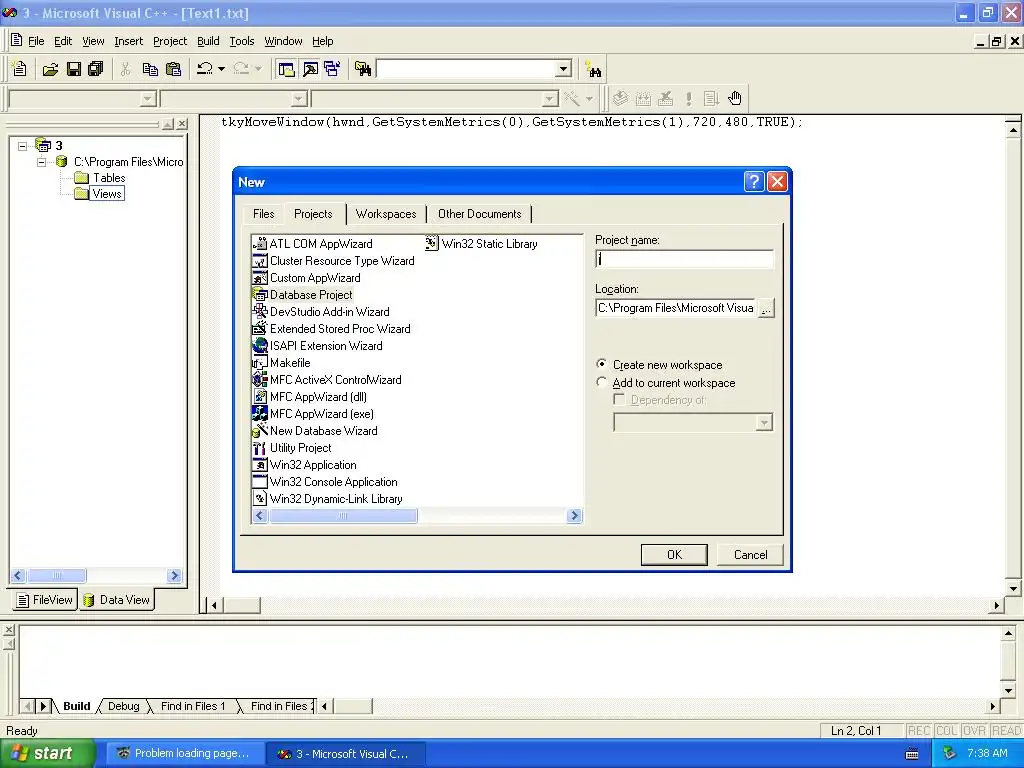Select the ATL COM AppWizard icon
The height and width of the screenshot is (768, 1024).
click(x=259, y=244)
